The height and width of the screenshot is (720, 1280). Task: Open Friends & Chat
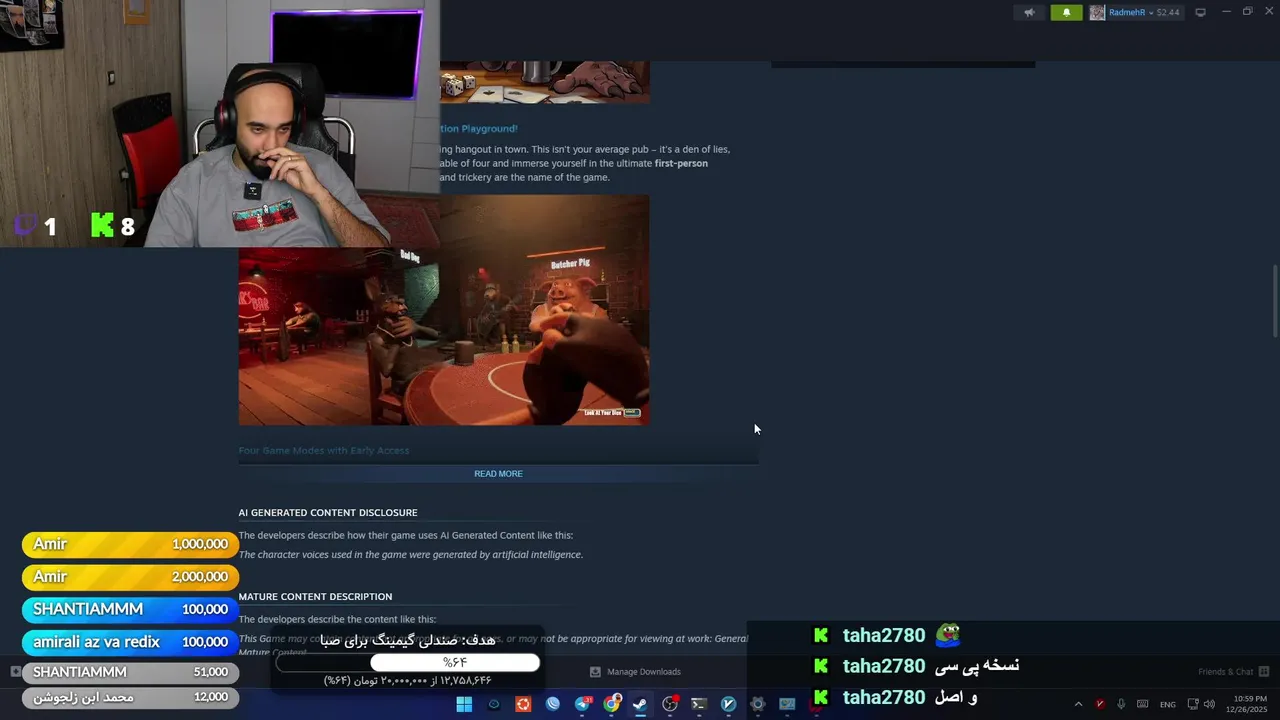[1225, 672]
